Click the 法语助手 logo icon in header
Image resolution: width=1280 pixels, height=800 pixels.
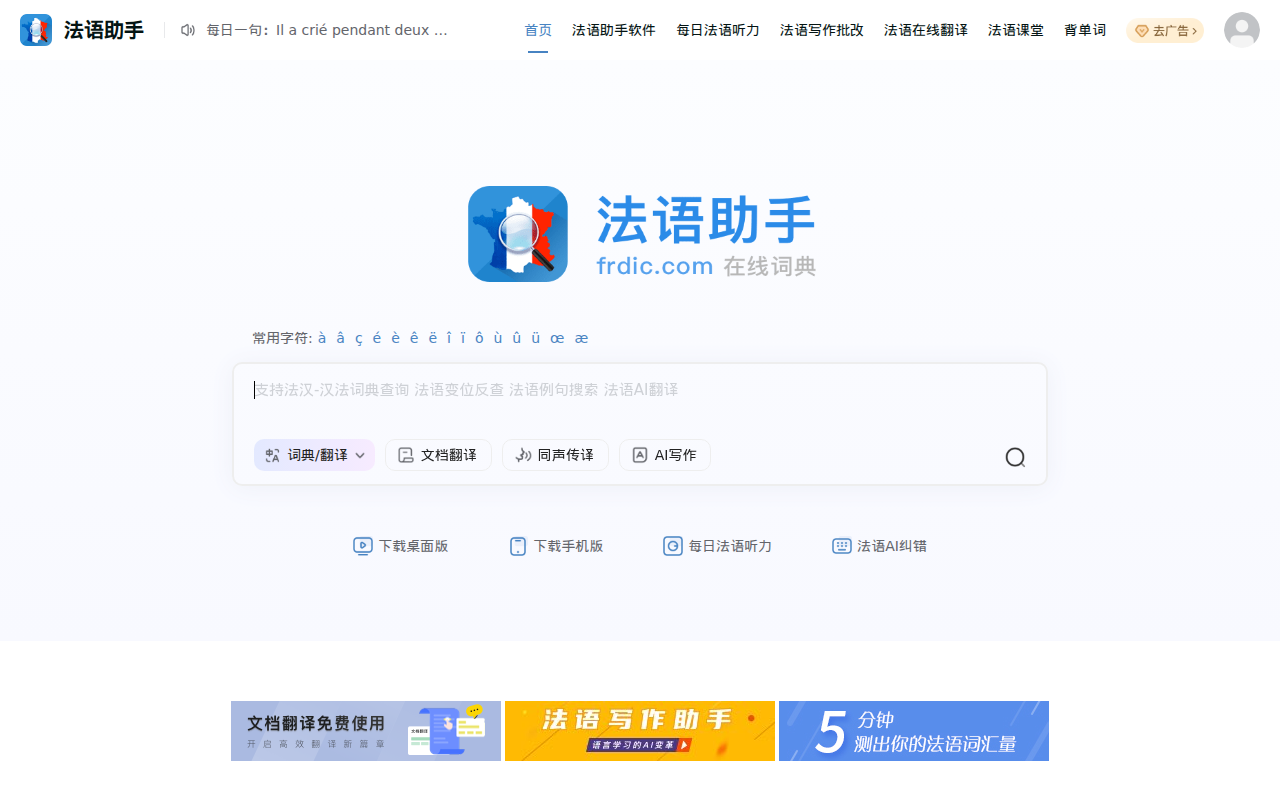36,30
